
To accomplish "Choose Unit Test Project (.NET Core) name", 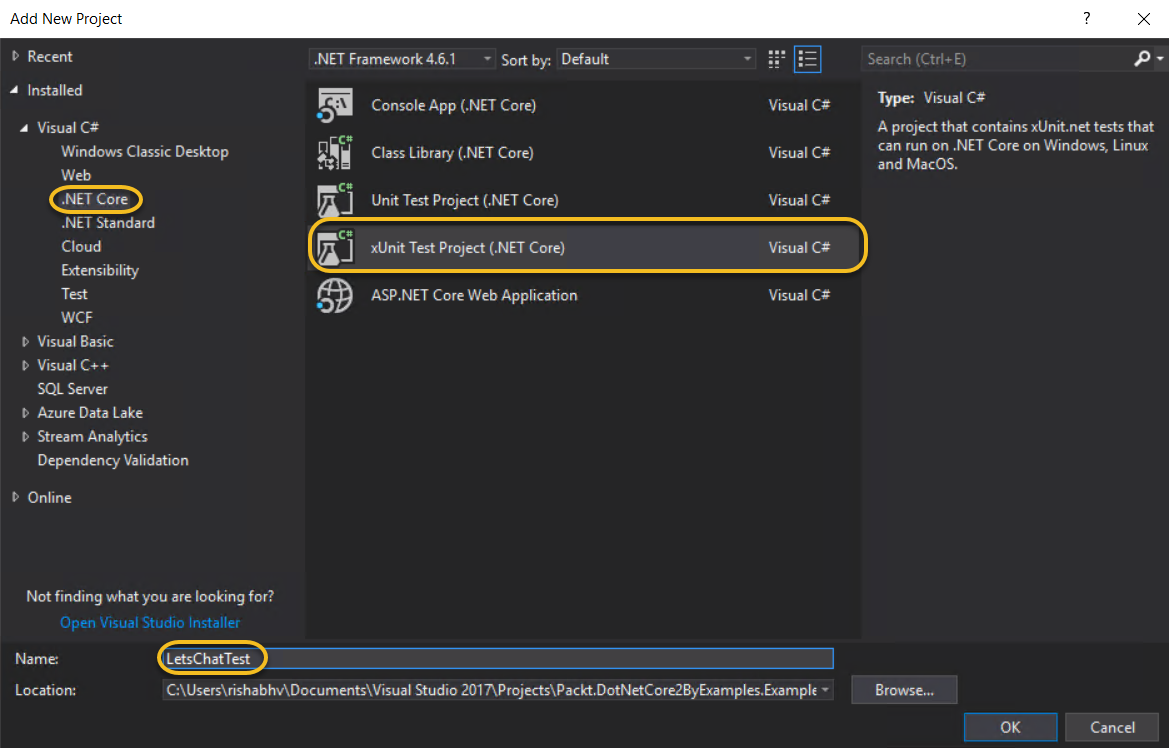I will (464, 201).
